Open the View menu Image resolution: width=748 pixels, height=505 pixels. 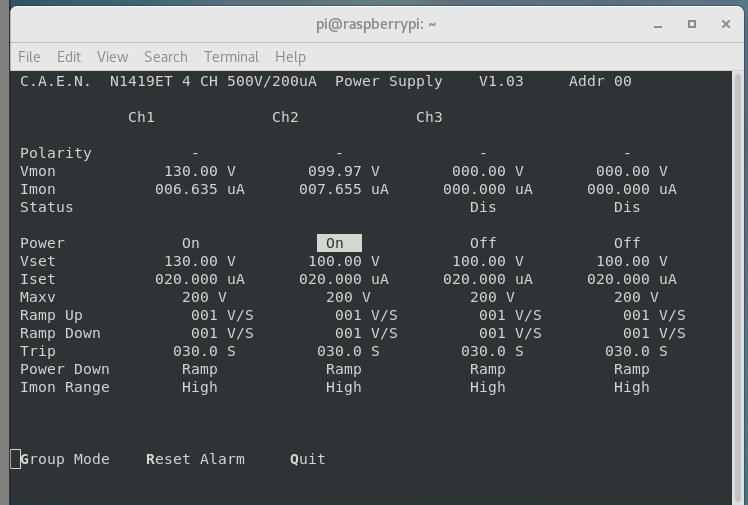pos(112,57)
